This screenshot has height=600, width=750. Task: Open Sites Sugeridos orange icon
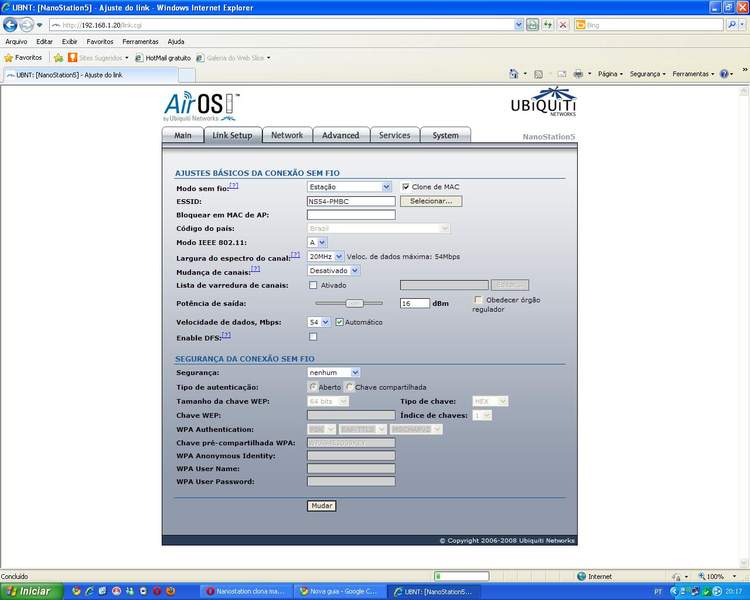[72, 58]
